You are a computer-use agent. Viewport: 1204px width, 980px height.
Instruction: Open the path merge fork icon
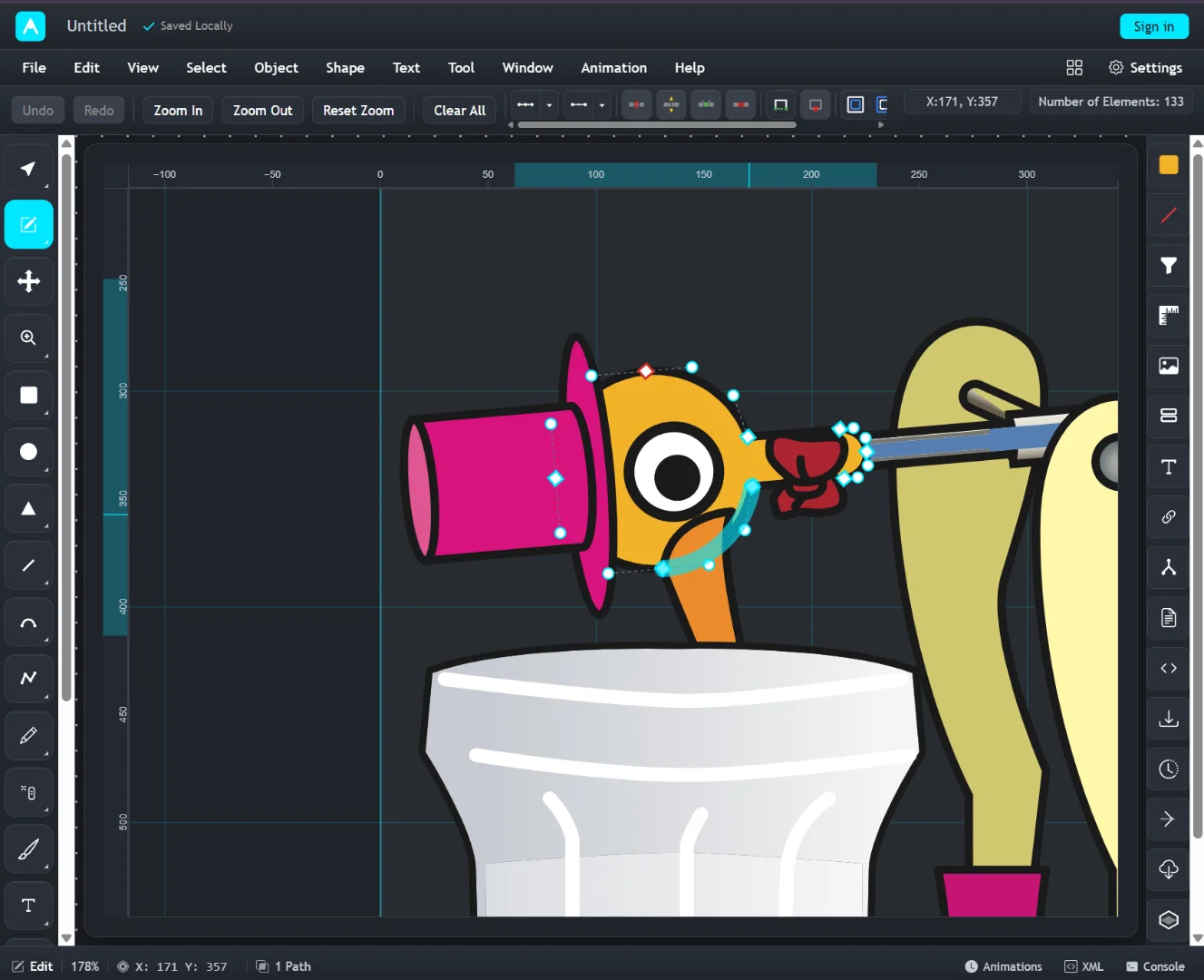(x=1169, y=567)
